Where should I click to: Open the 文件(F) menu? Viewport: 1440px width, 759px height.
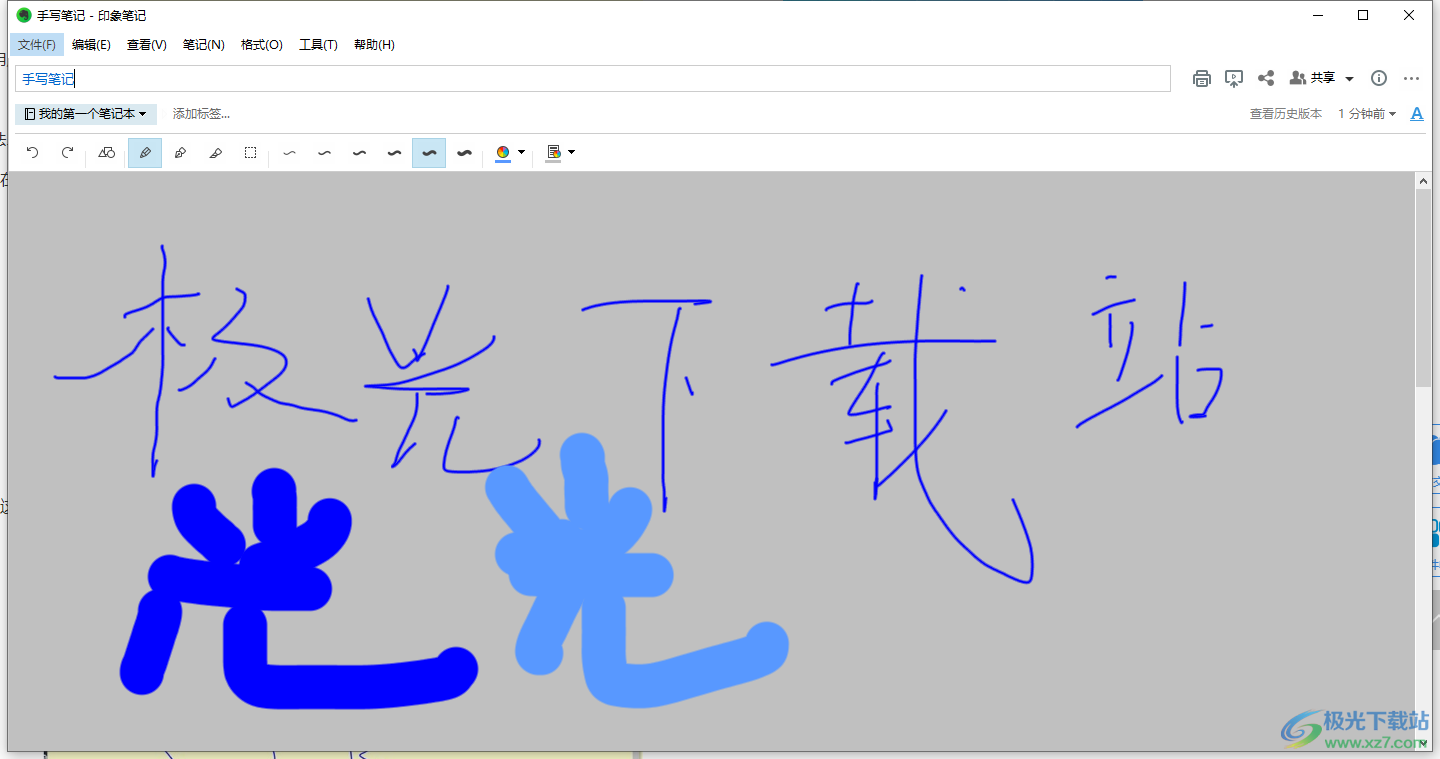tap(37, 45)
